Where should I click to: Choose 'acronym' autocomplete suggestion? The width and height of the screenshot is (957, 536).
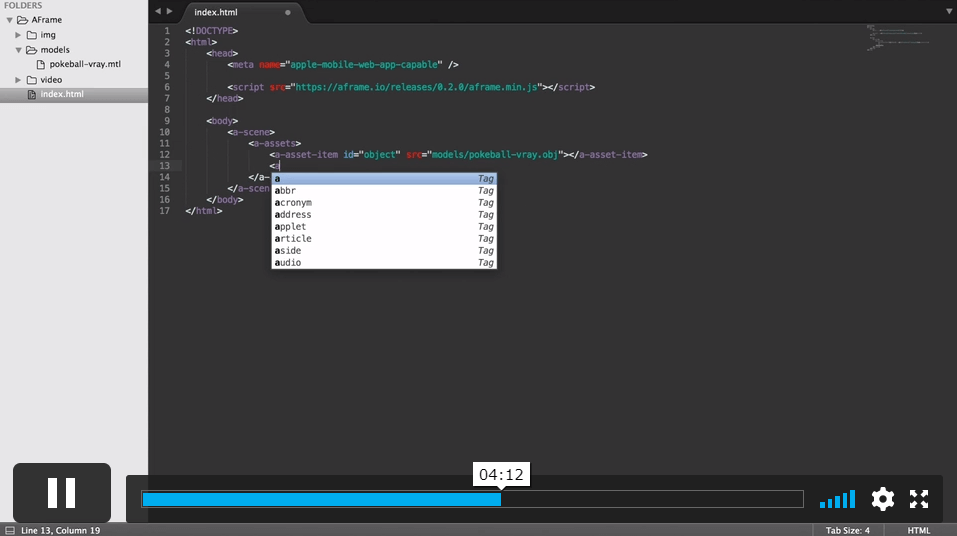[384, 203]
